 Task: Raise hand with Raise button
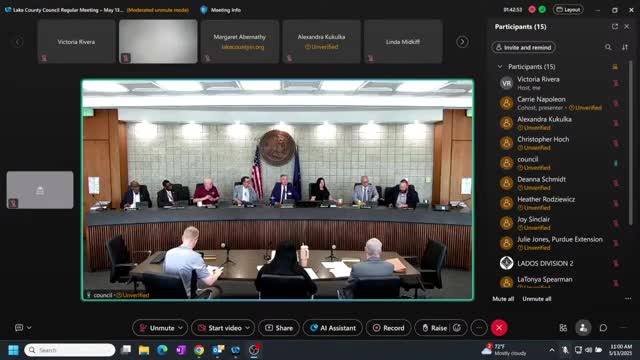435,328
